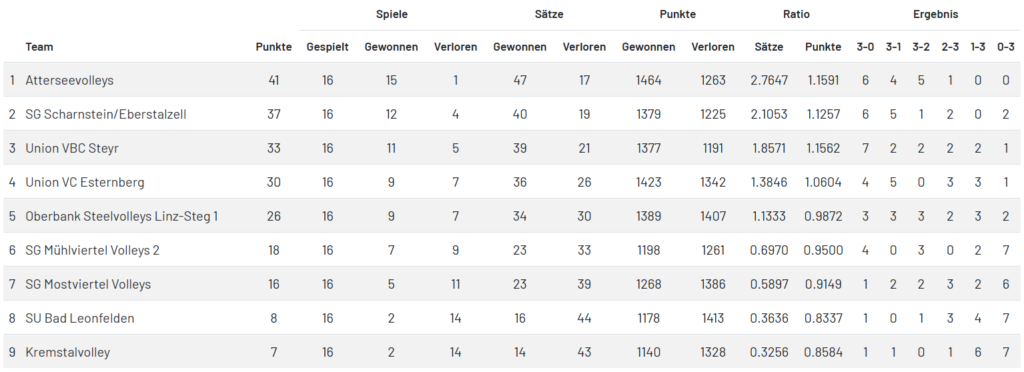
Task: Click the Spiele group header
Action: pos(392,14)
